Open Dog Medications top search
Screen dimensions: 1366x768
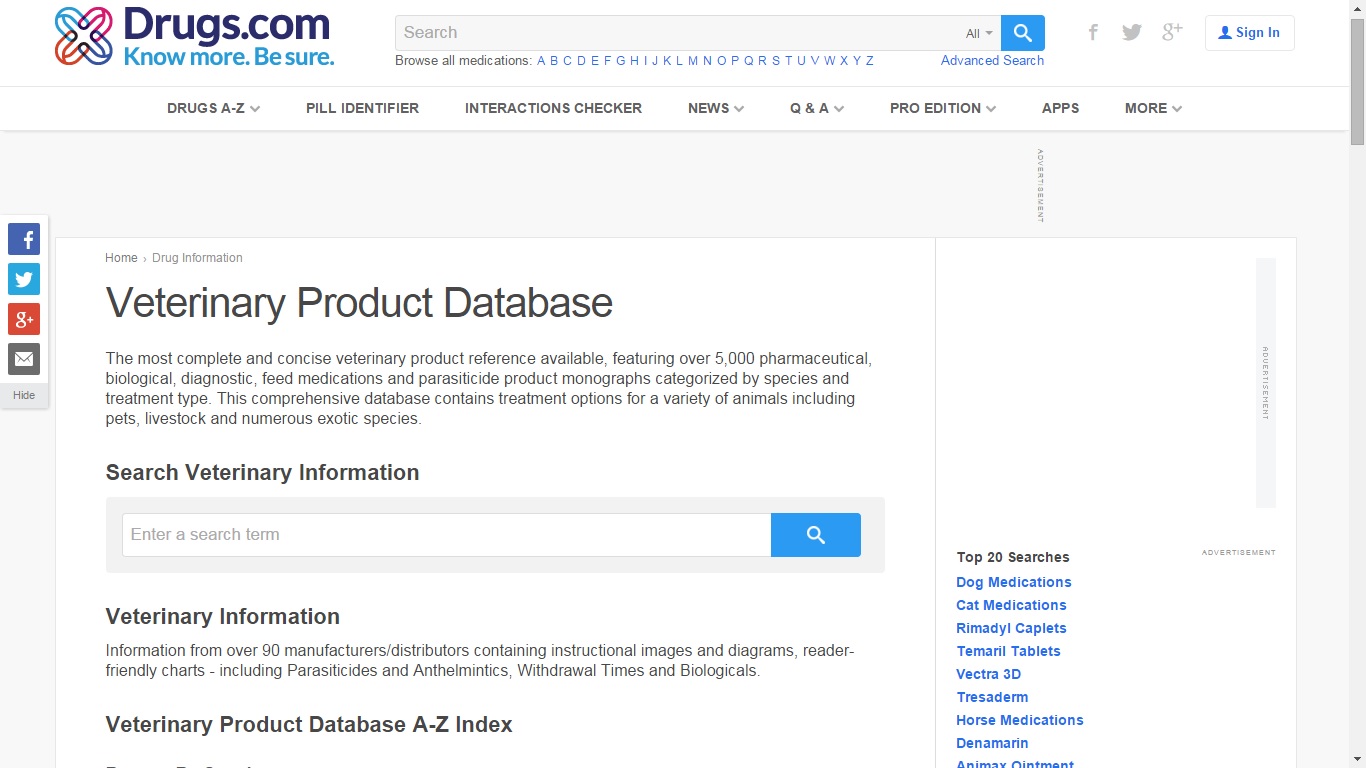pos(1014,582)
